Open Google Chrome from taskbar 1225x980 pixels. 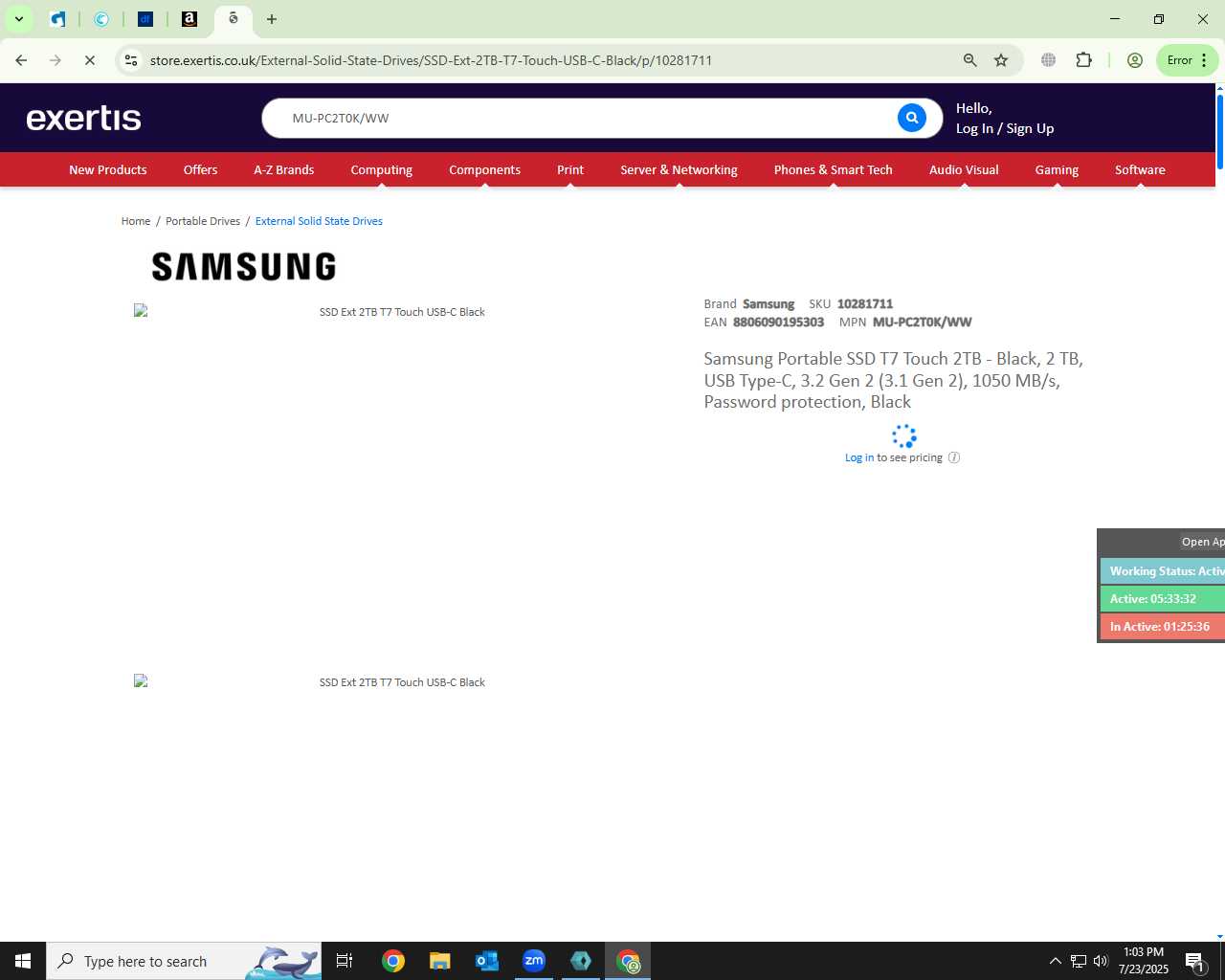point(393,961)
